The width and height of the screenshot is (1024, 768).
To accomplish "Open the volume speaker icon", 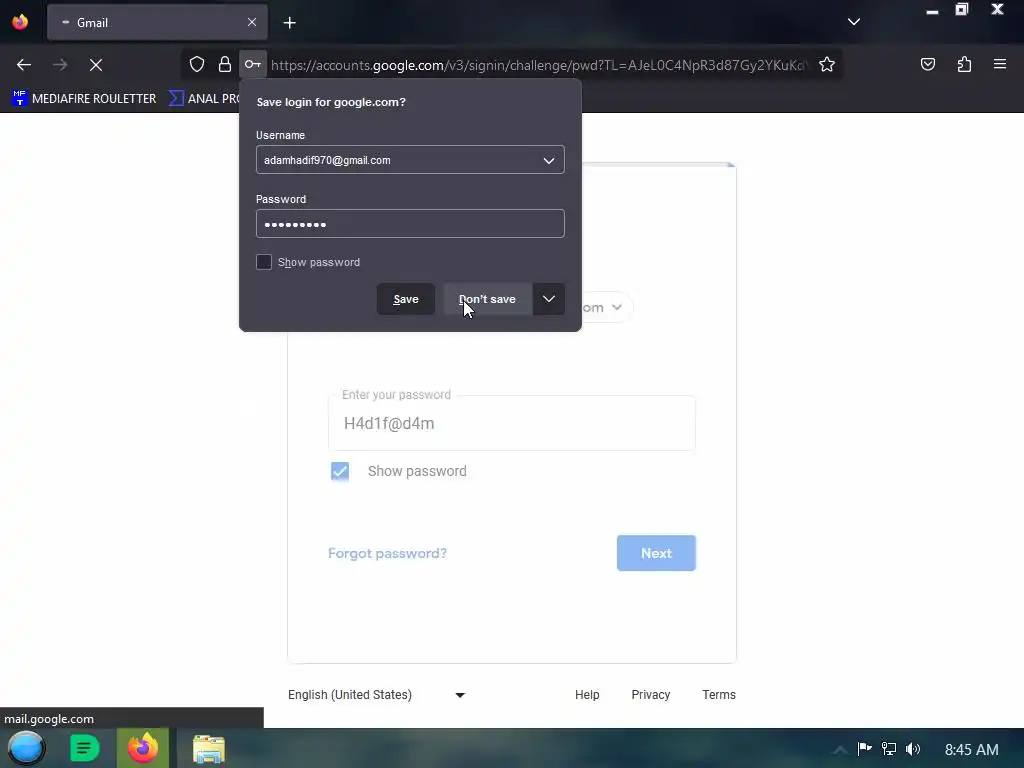I will (x=913, y=748).
